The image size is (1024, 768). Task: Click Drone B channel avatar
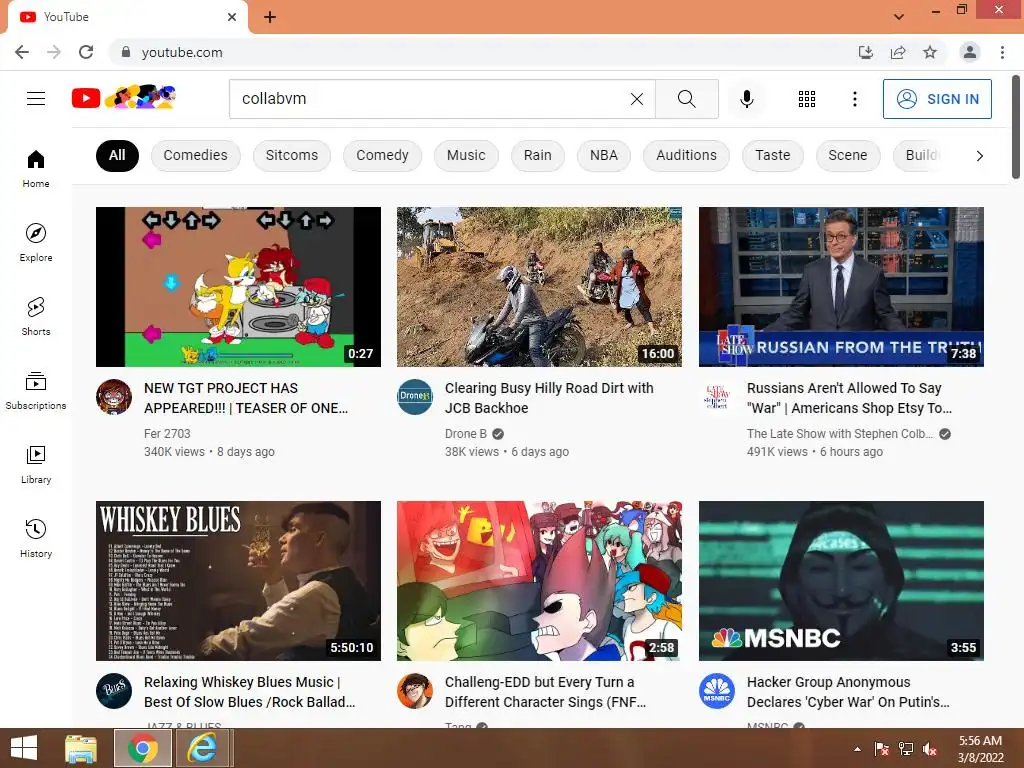(415, 397)
